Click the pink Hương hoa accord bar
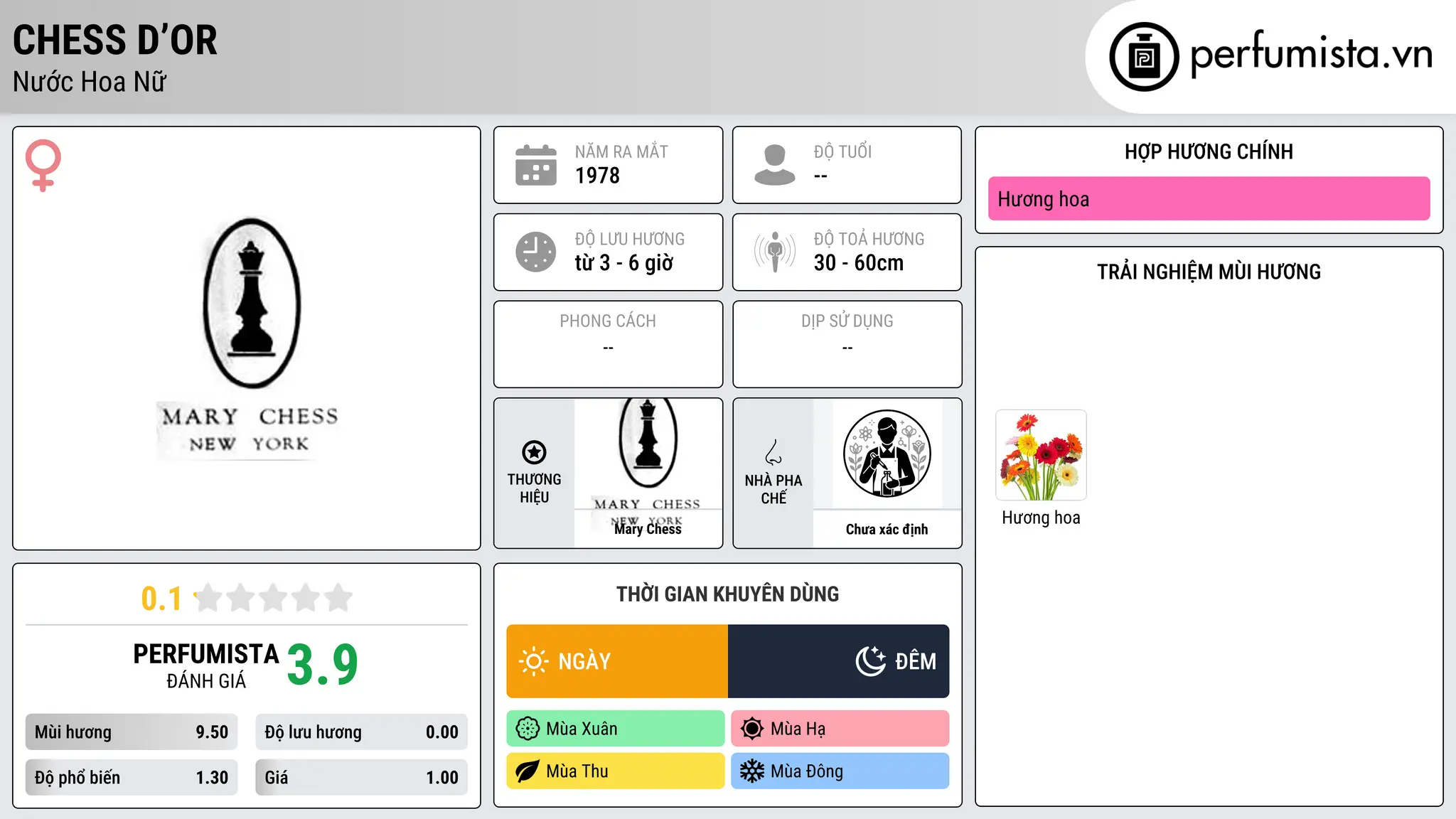1456x819 pixels. (1209, 198)
